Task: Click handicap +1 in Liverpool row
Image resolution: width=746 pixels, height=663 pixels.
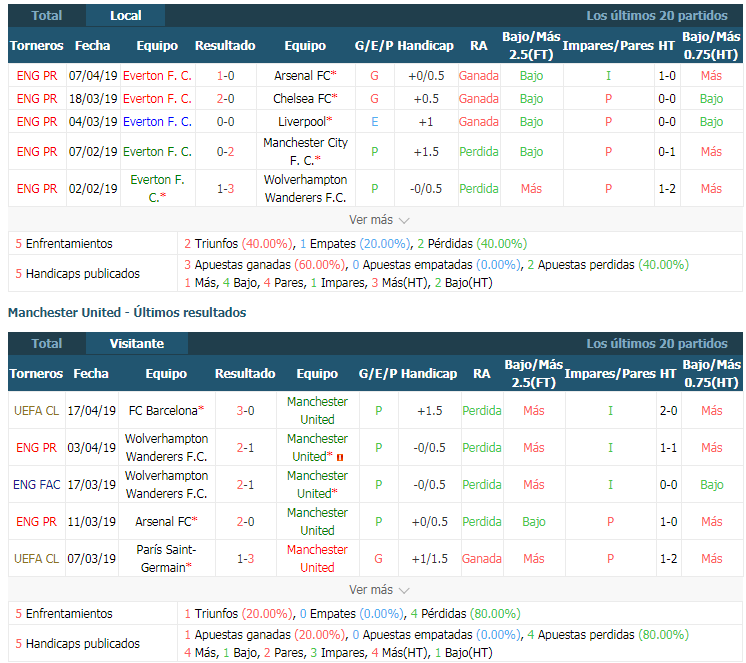Action: point(426,122)
